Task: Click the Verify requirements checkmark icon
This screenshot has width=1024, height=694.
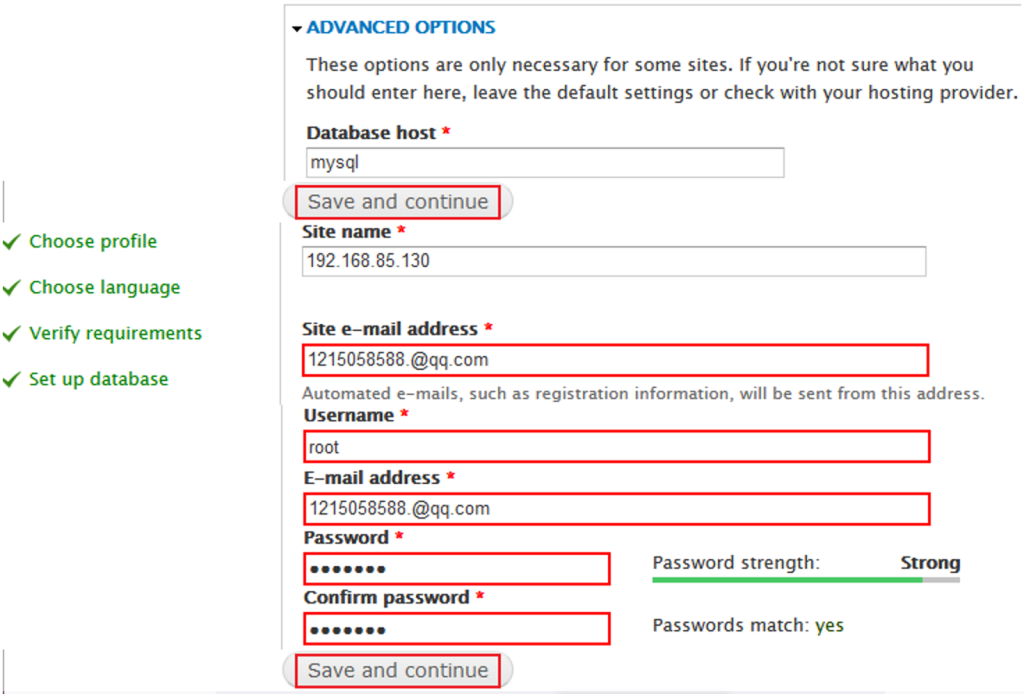Action: (x=12, y=334)
